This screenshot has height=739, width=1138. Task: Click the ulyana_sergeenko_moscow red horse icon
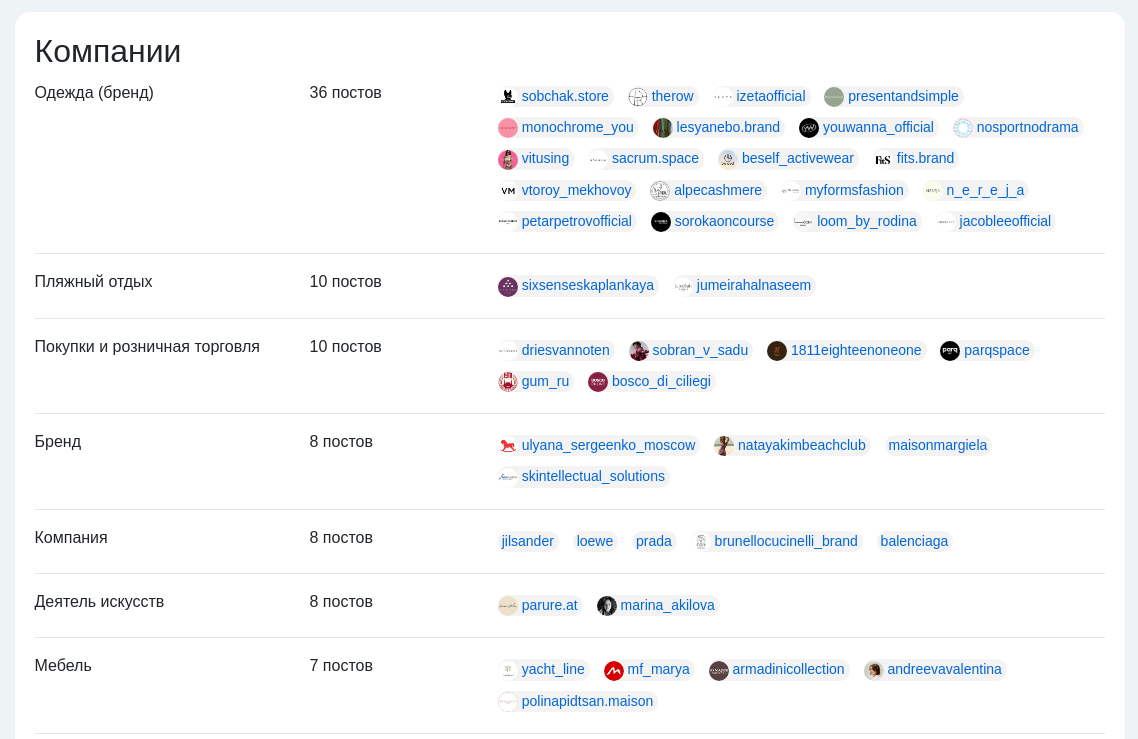(x=508, y=446)
